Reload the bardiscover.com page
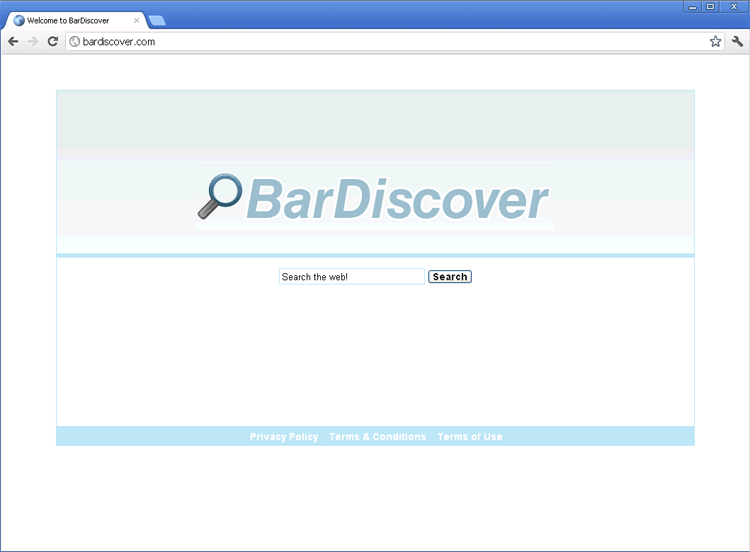The height and width of the screenshot is (552, 750). pyautogui.click(x=53, y=41)
